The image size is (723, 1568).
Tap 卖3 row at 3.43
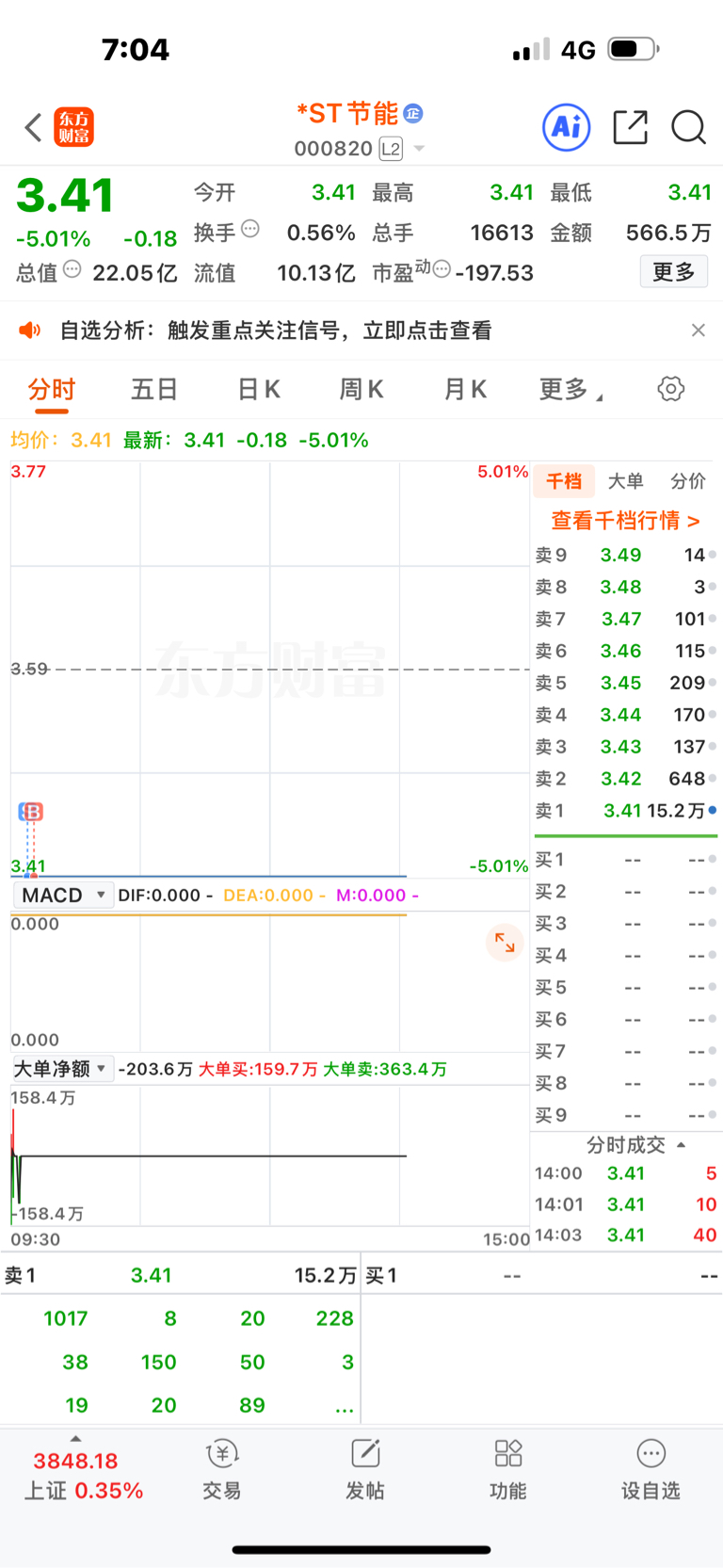click(x=625, y=747)
